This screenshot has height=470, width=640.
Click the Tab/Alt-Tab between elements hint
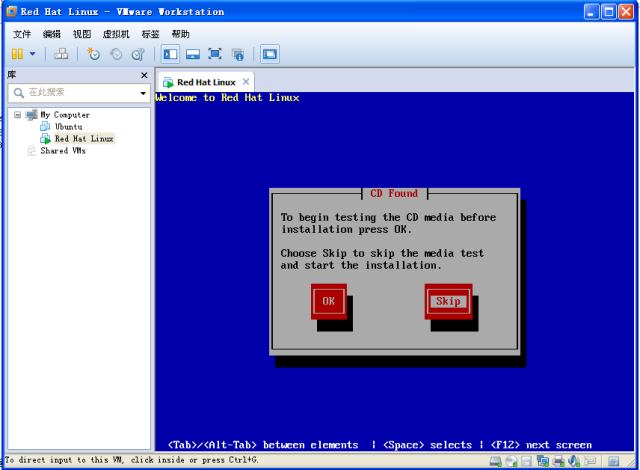pos(263,445)
